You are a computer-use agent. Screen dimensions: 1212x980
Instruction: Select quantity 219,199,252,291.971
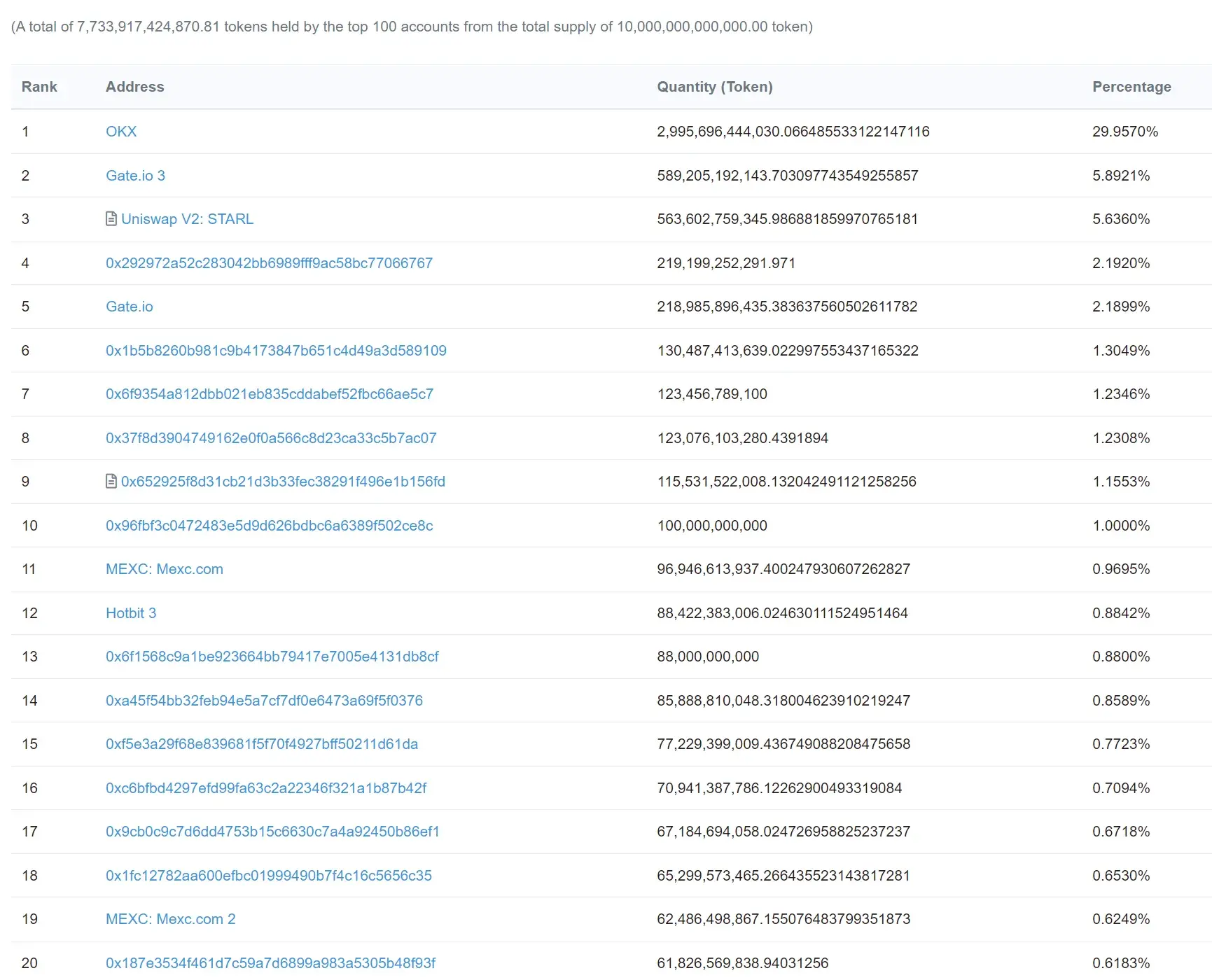(x=726, y=263)
